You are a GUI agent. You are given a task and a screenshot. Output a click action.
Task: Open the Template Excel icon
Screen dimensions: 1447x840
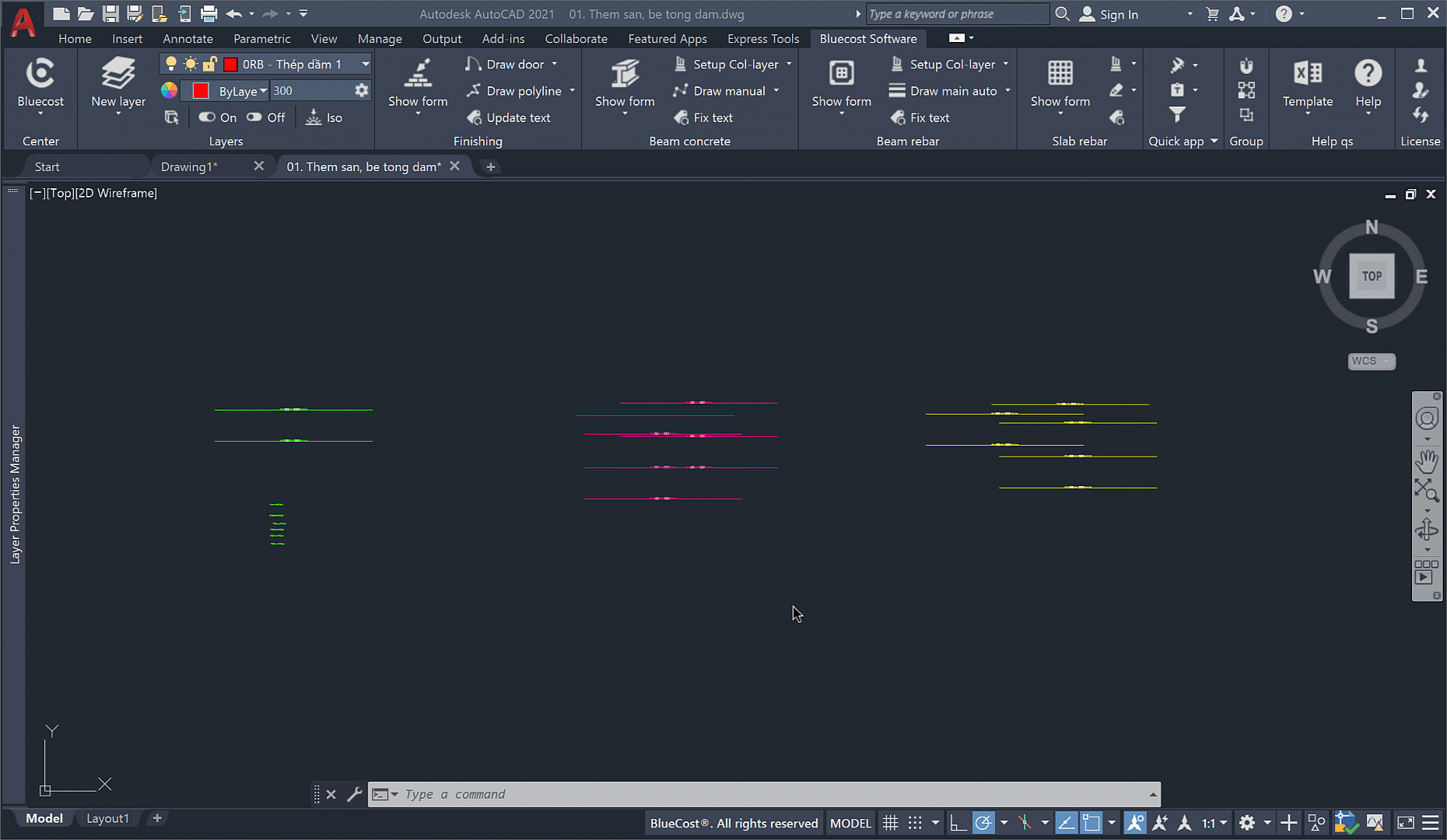(1307, 75)
